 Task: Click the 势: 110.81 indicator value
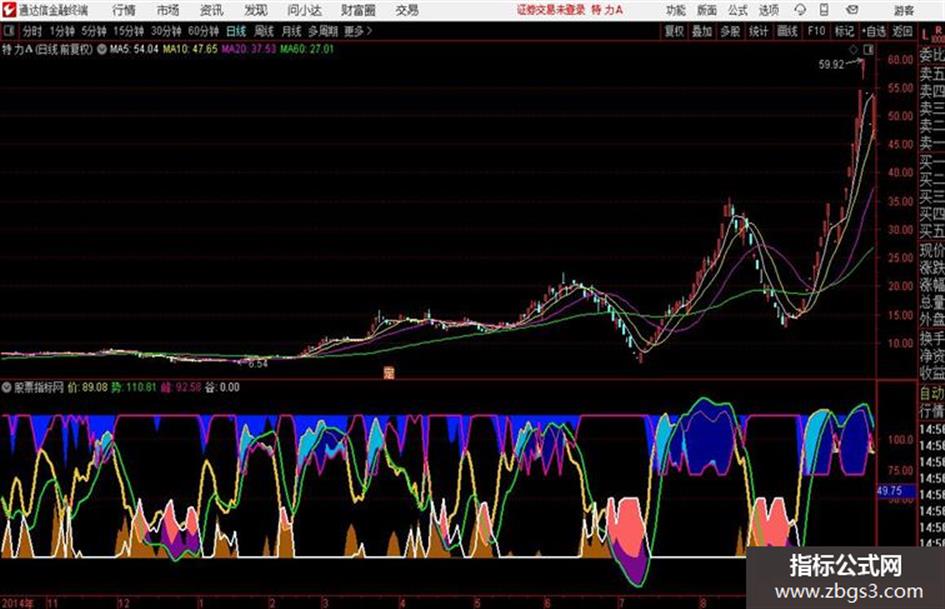click(x=133, y=387)
